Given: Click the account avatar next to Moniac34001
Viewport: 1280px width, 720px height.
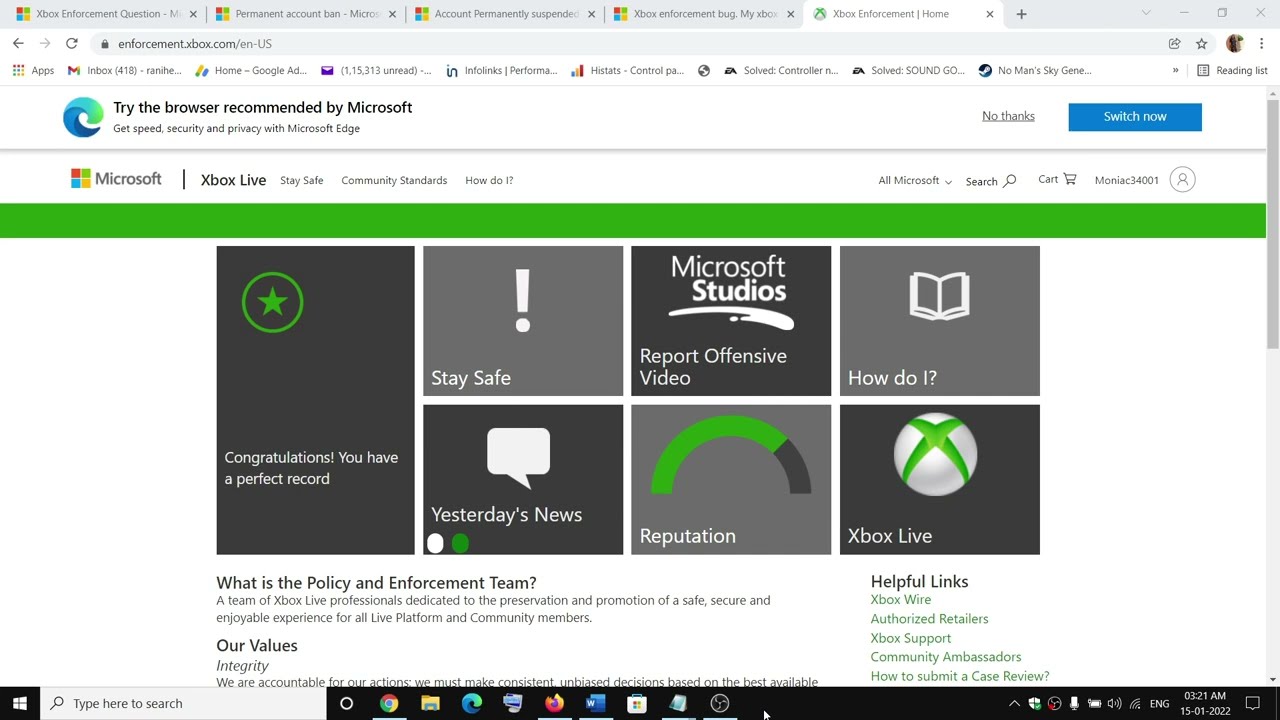Looking at the screenshot, I should pos(1182,180).
